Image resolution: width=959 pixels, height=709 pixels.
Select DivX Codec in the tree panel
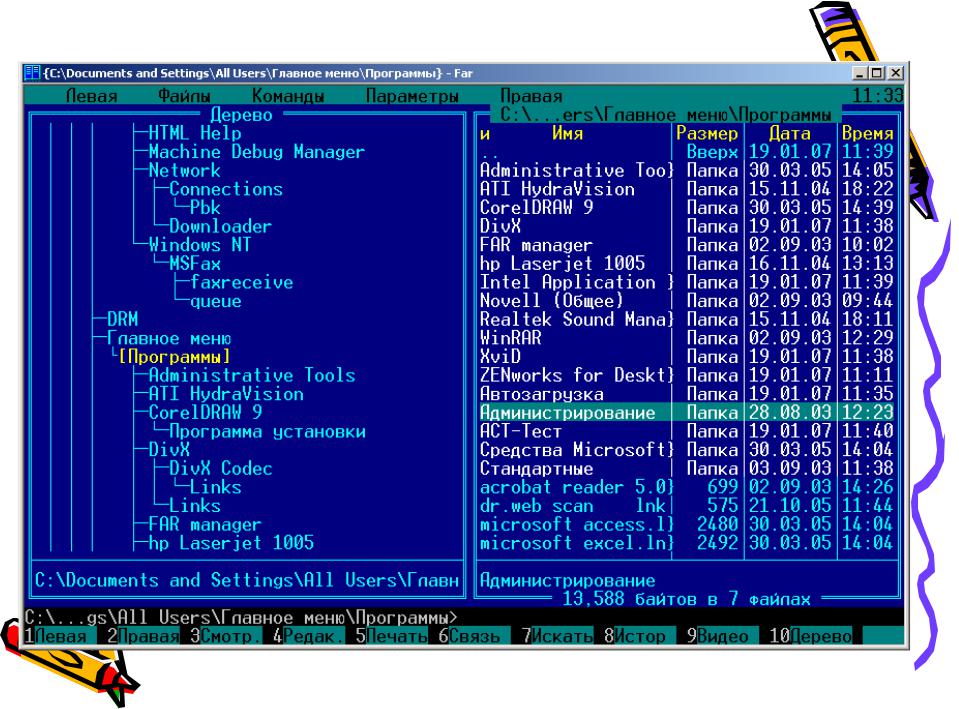(221, 469)
